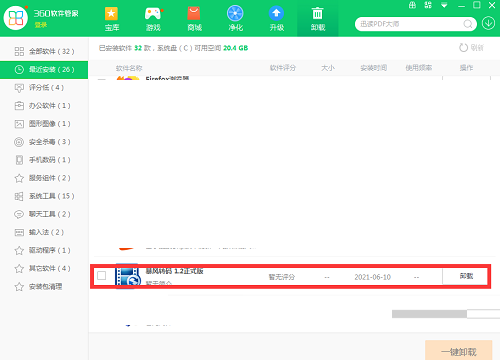Click the 登录 login link
500x360 pixels.
pyautogui.click(x=41, y=25)
